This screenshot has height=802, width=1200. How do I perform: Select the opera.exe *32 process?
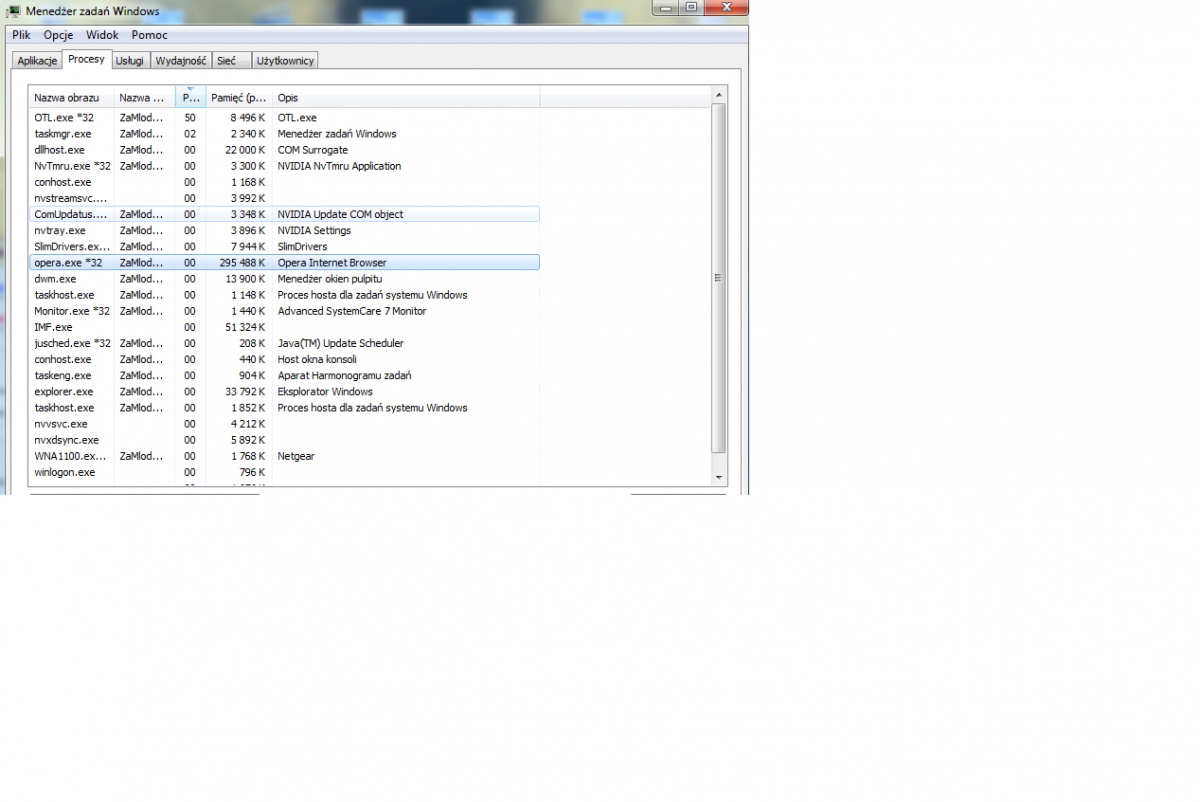point(284,263)
